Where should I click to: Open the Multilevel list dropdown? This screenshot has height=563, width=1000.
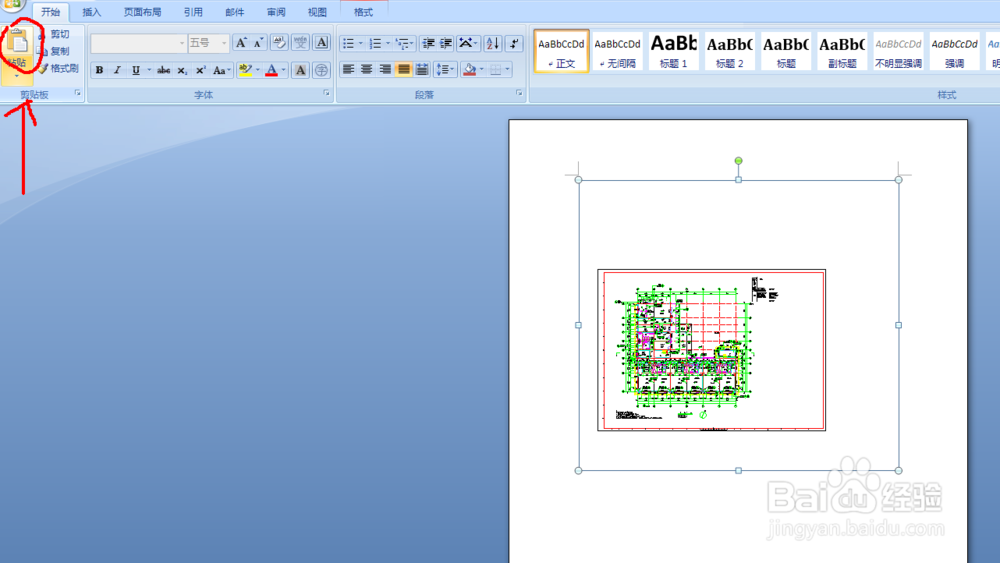click(412, 43)
